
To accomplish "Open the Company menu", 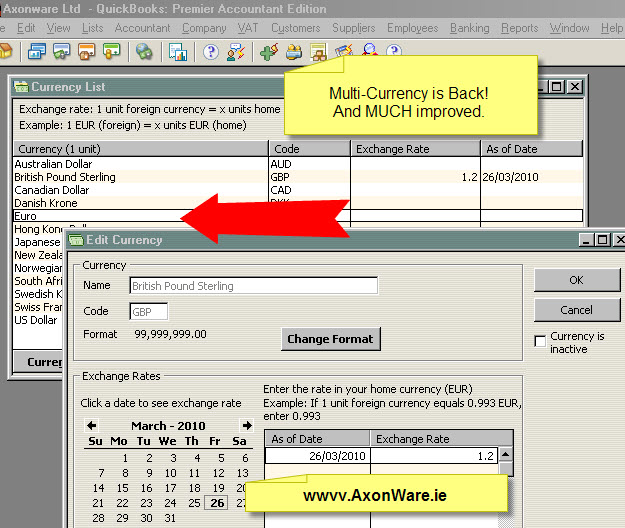I will click(x=204, y=28).
